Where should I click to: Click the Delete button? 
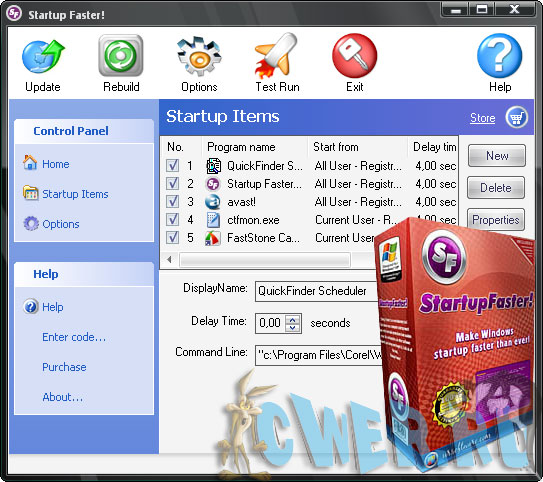(x=496, y=187)
